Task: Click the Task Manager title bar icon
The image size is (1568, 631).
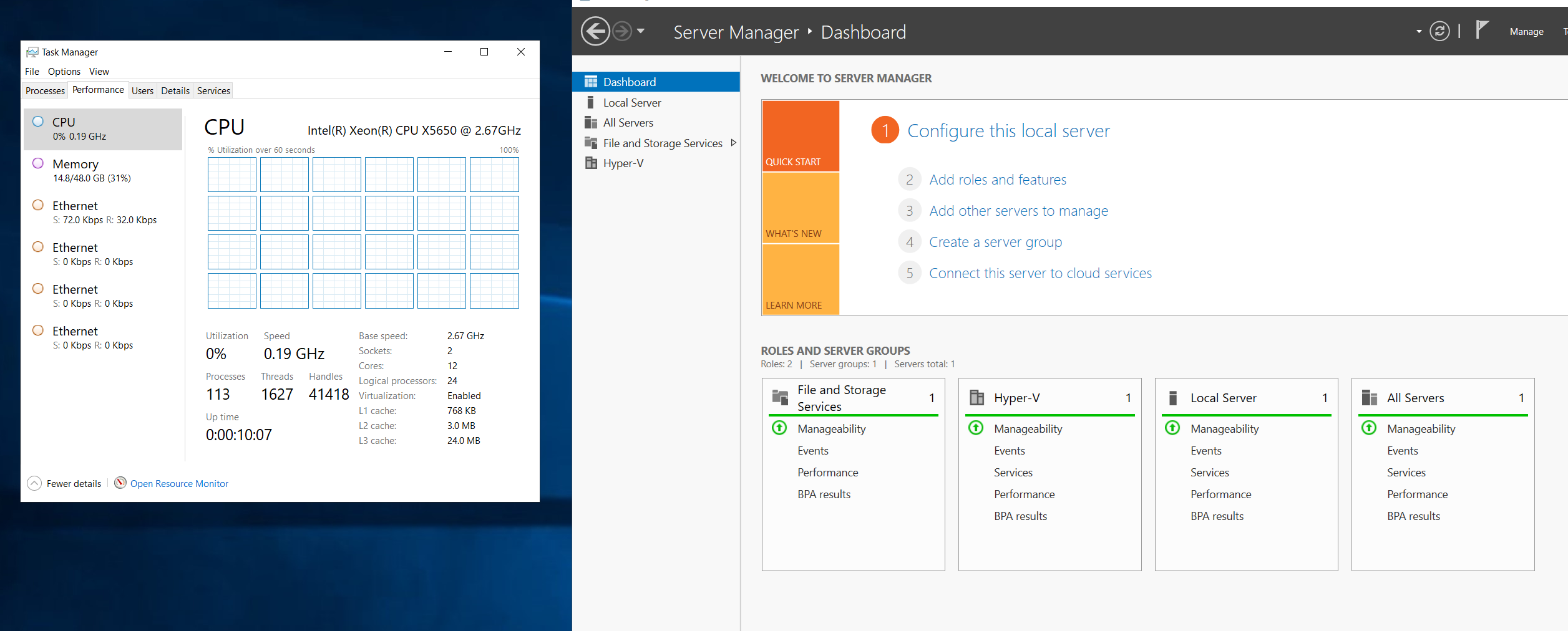Action: tap(32, 52)
